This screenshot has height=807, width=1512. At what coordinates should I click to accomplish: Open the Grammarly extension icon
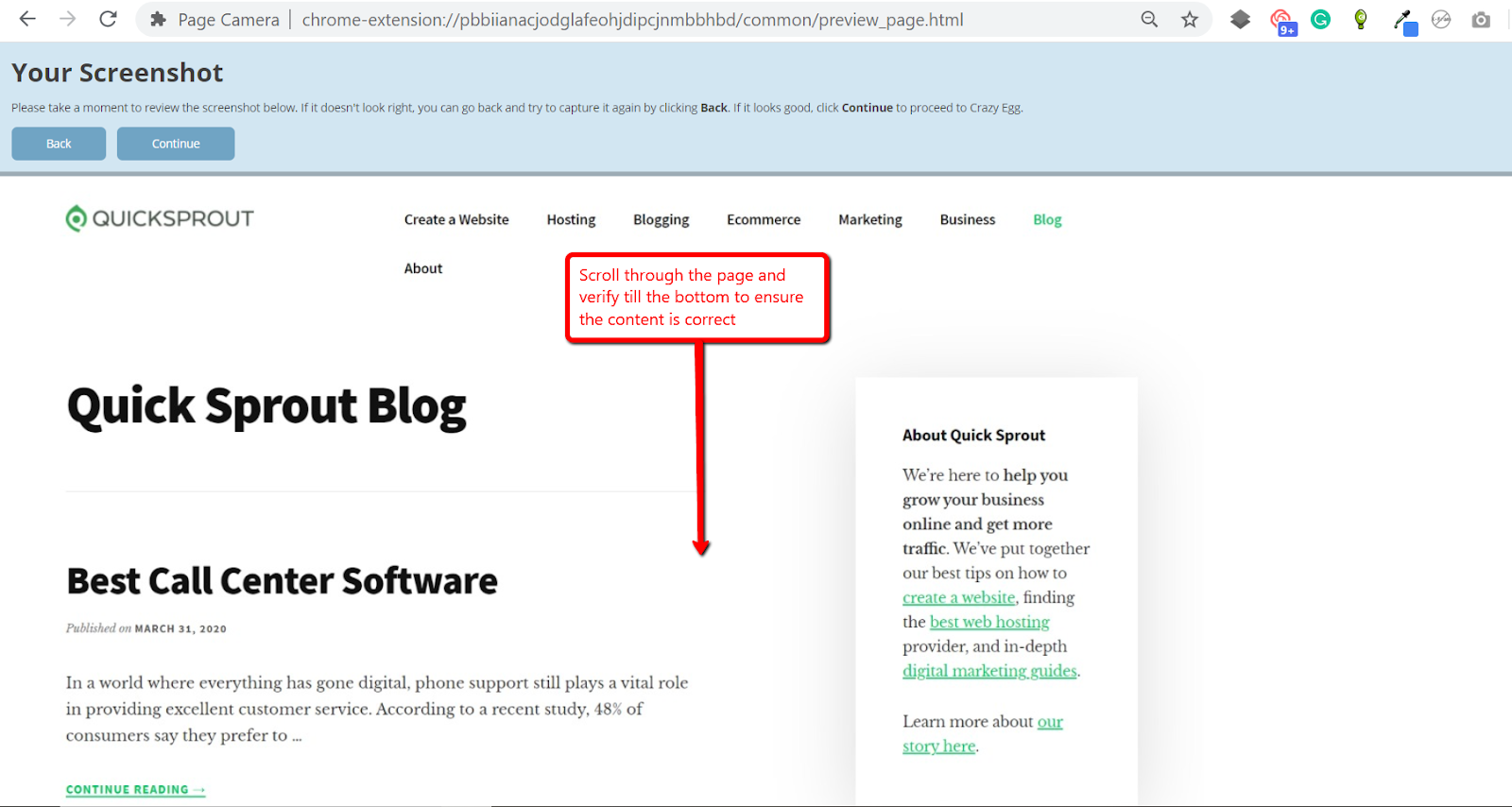point(1321,19)
